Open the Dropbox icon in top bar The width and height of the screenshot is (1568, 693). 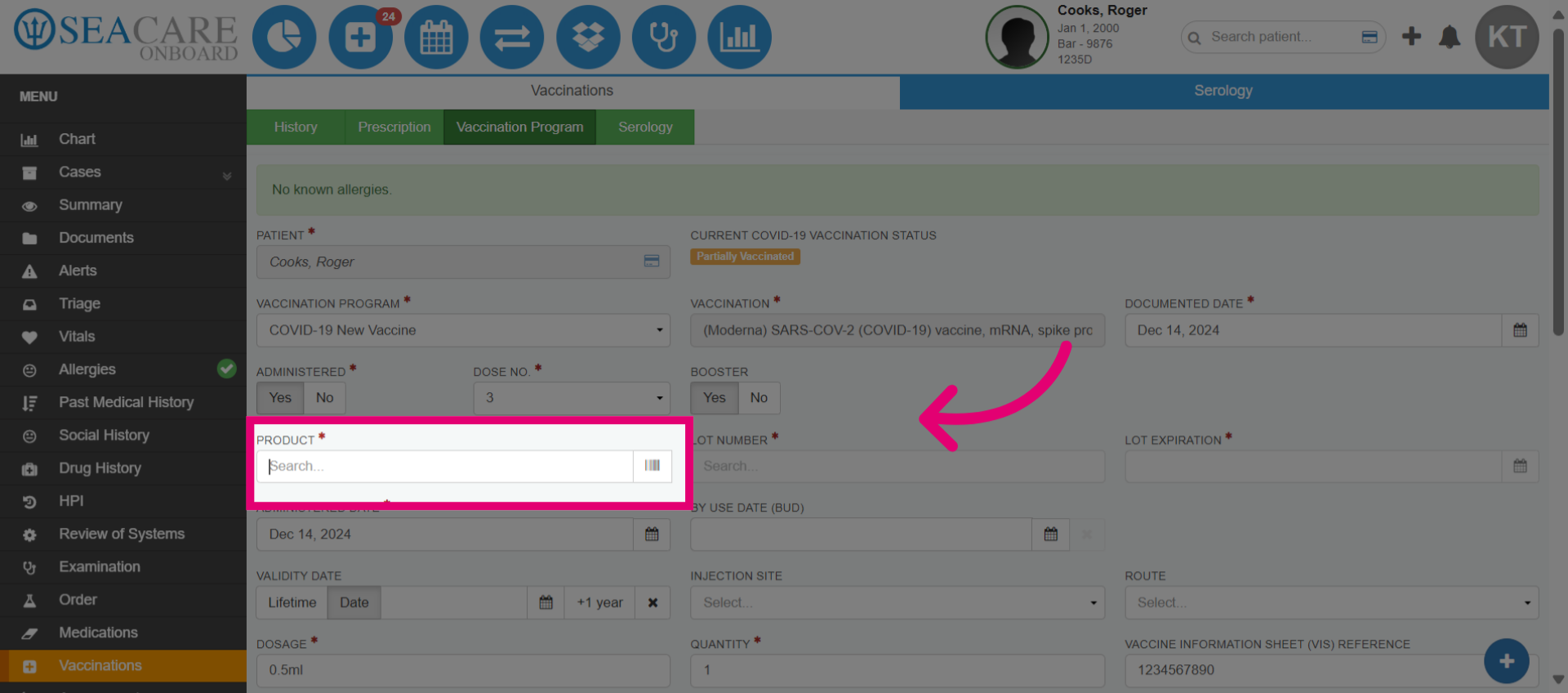[588, 37]
